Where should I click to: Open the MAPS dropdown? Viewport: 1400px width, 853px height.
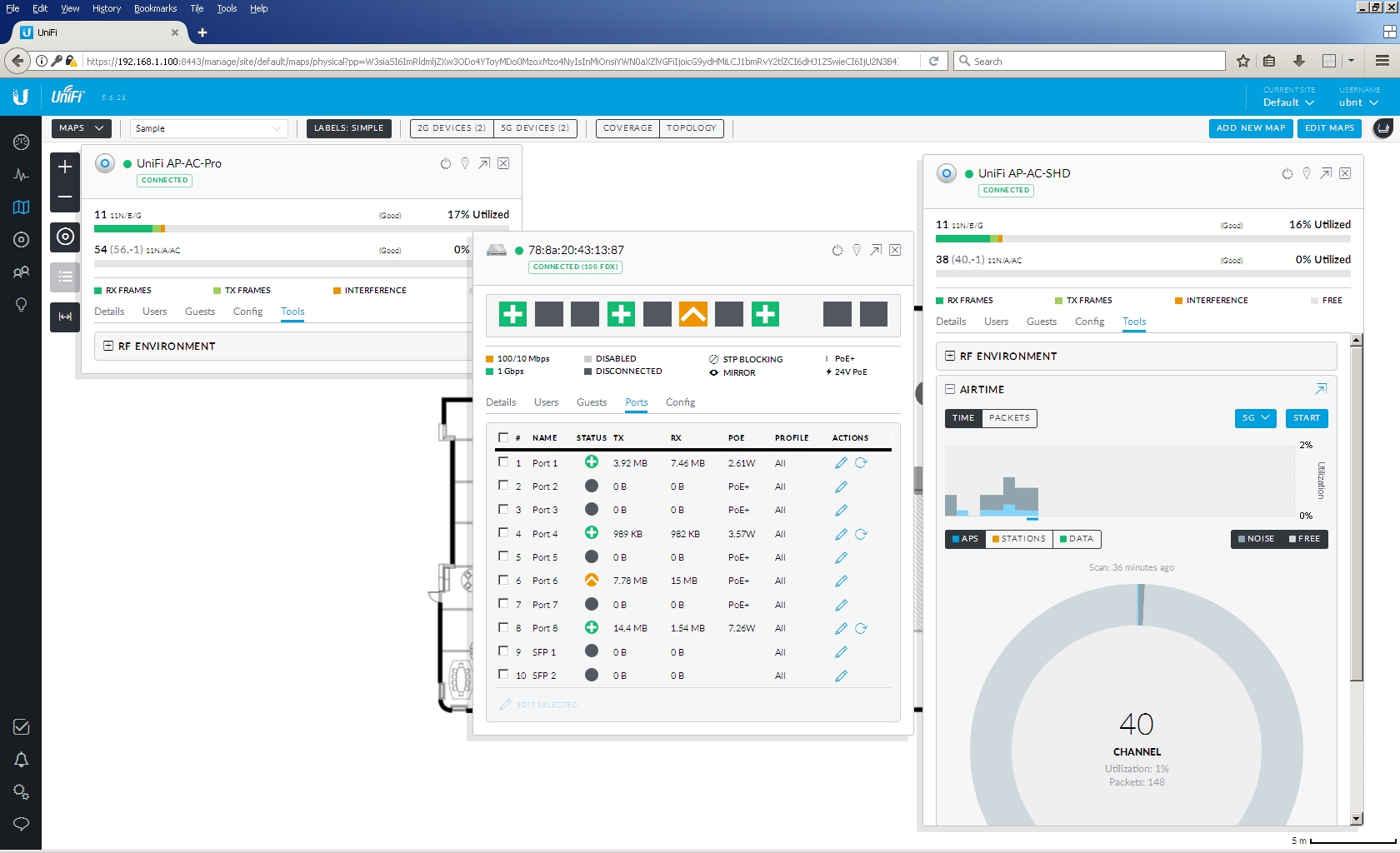[x=81, y=128]
